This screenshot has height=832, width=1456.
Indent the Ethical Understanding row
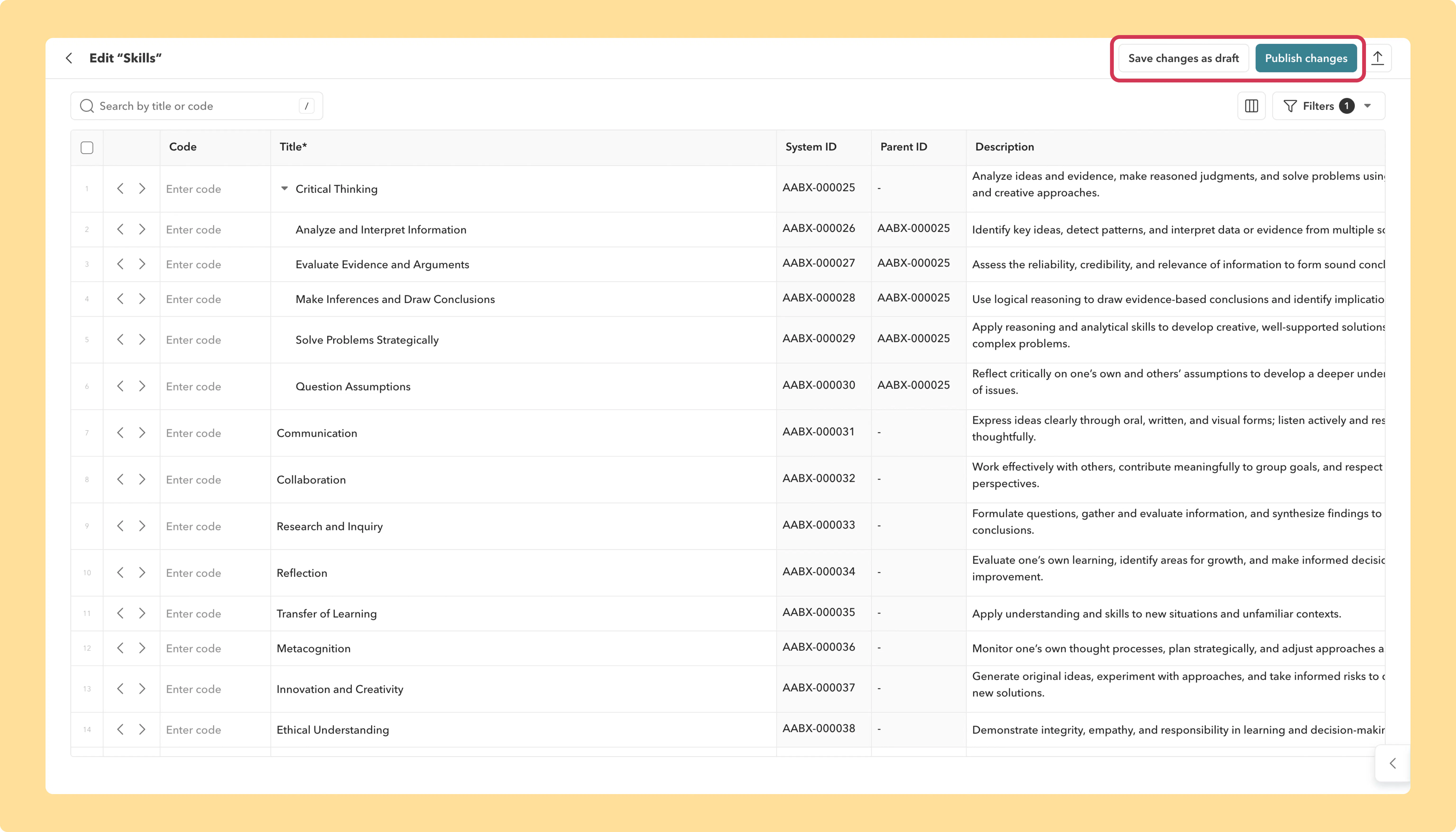(x=142, y=729)
